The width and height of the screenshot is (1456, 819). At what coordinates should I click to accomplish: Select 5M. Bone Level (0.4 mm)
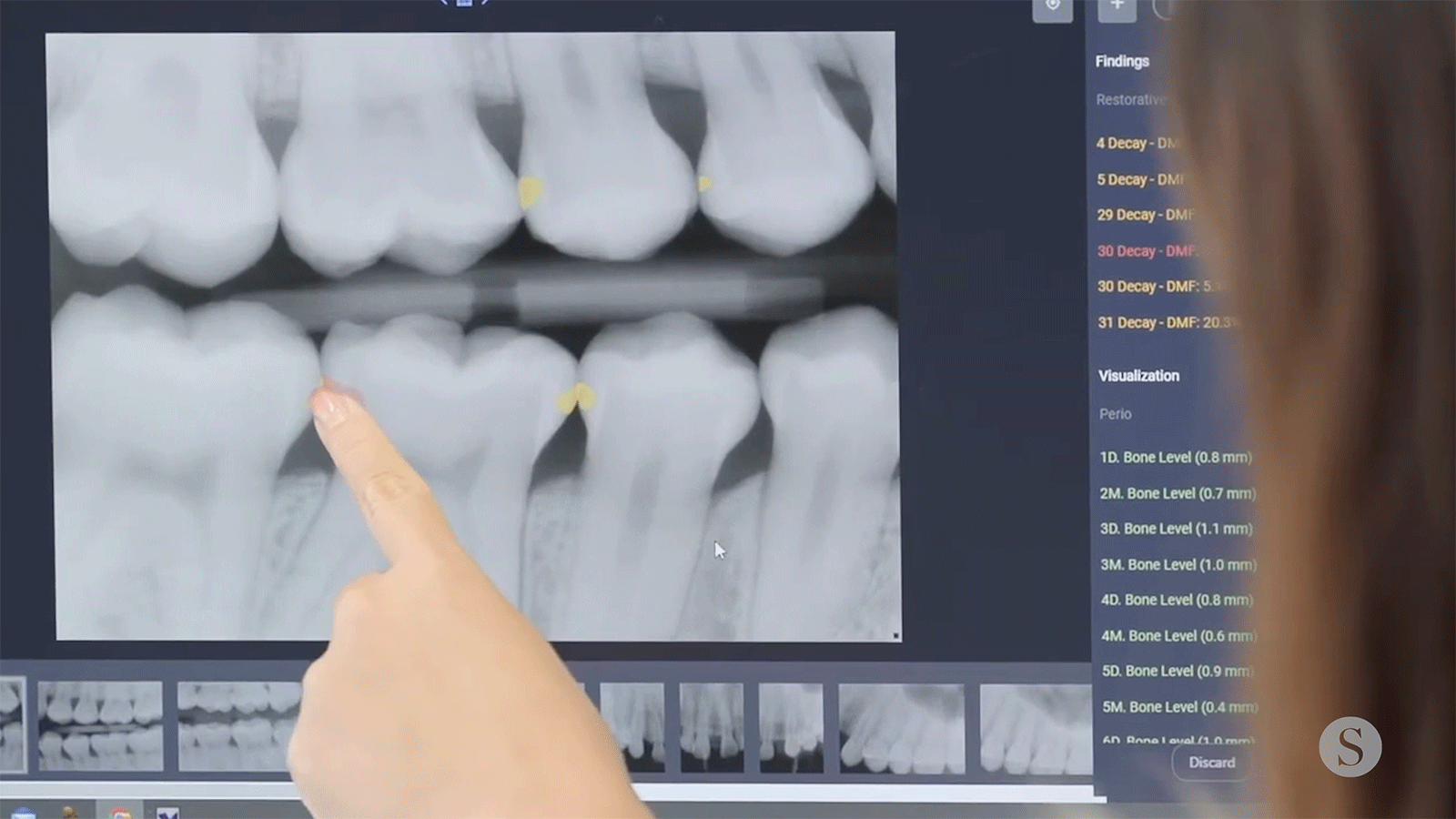[1179, 707]
